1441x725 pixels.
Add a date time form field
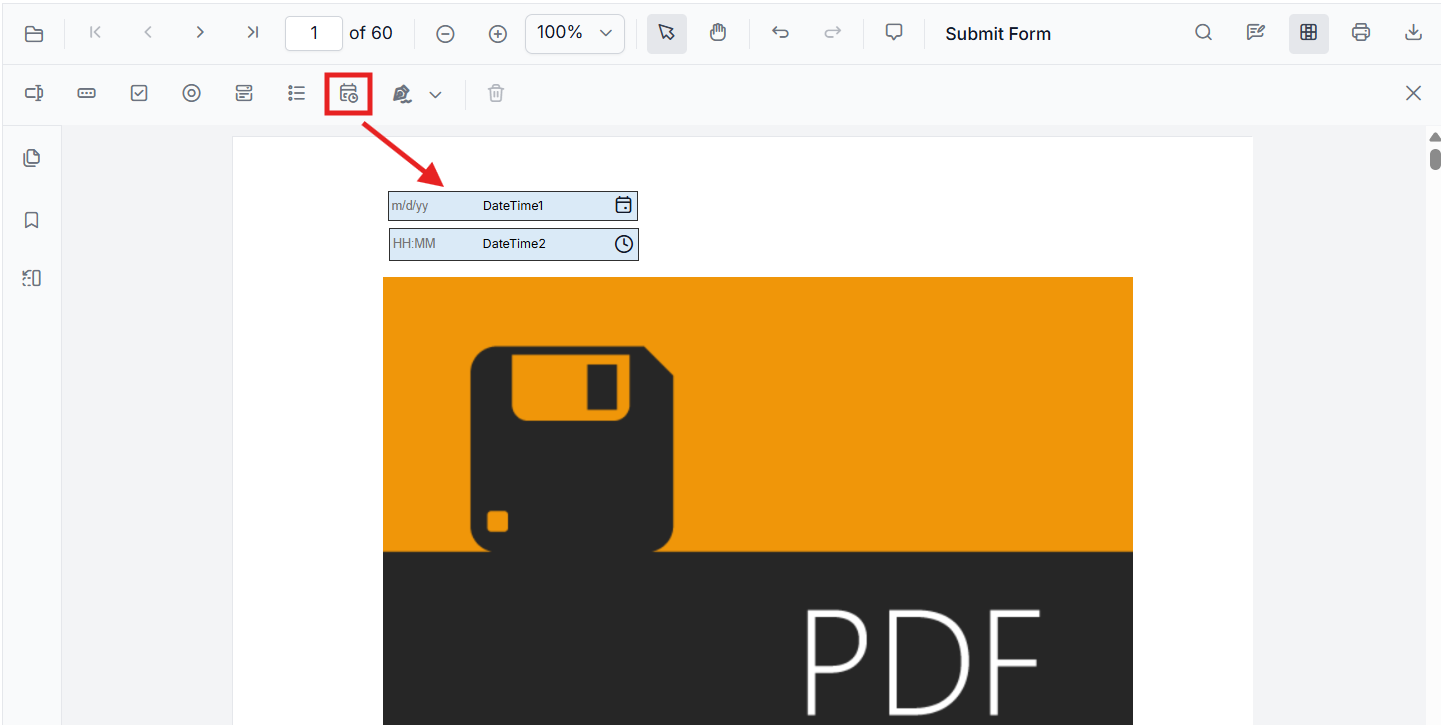tap(348, 94)
